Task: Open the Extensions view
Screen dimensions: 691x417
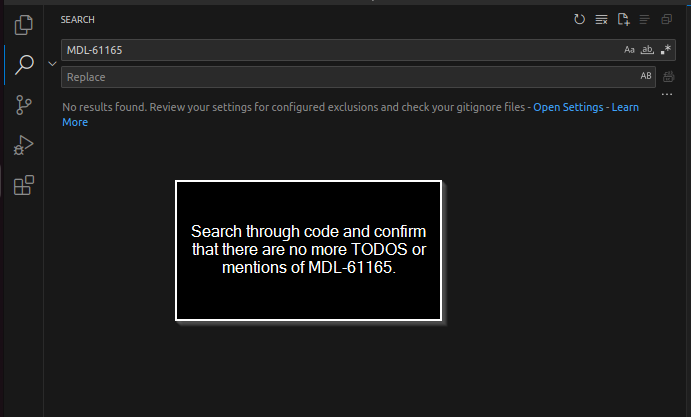Action: 24,185
